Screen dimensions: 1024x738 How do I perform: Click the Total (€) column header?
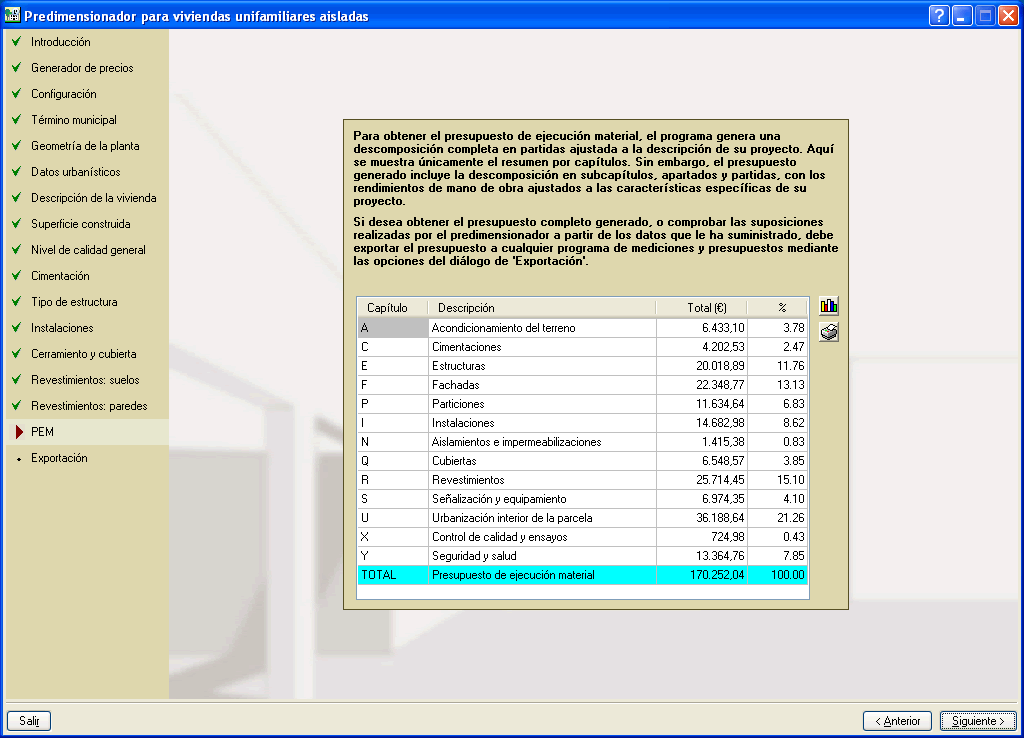click(x=706, y=308)
